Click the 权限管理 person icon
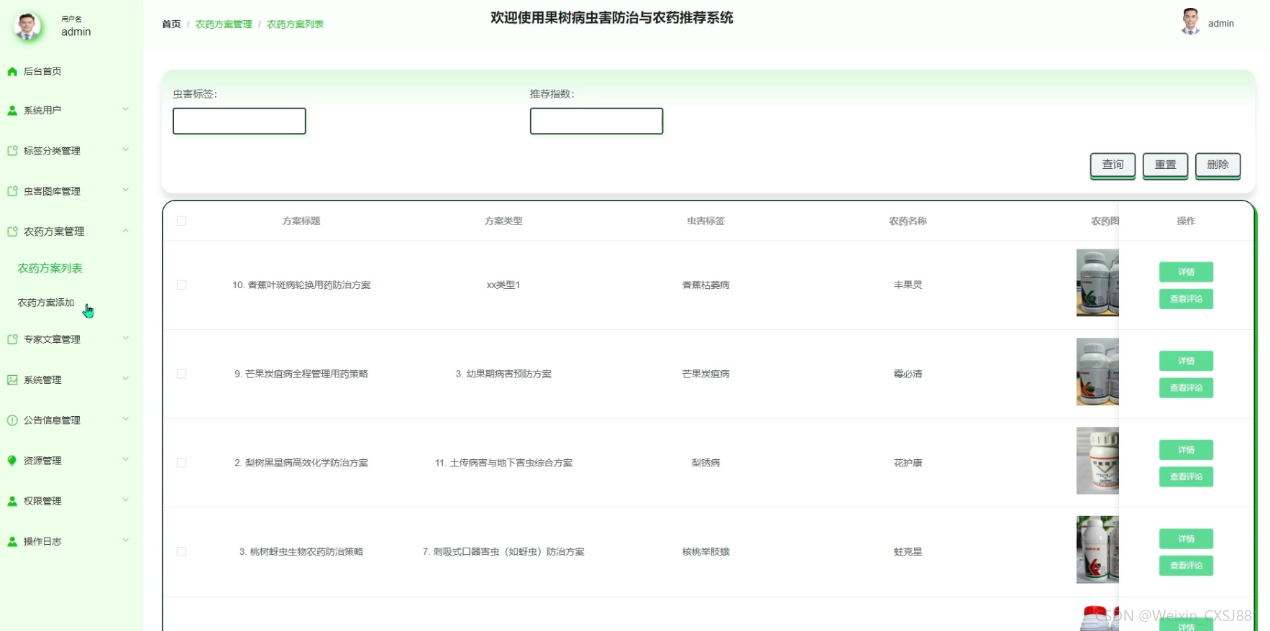The image size is (1270, 631). [x=12, y=501]
